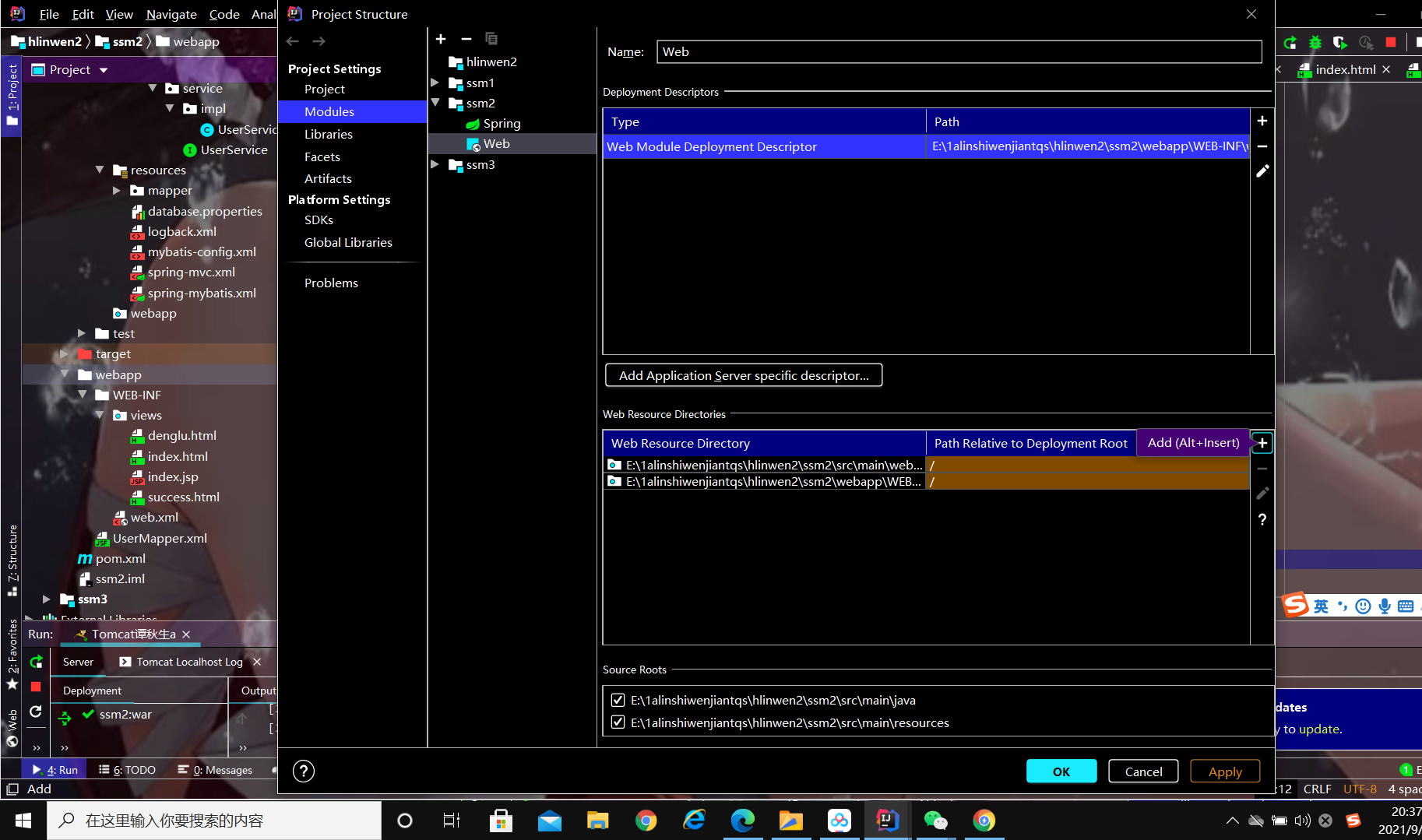This screenshot has height=840, width=1422.
Task: Apply the Project Structure changes
Action: [1224, 771]
